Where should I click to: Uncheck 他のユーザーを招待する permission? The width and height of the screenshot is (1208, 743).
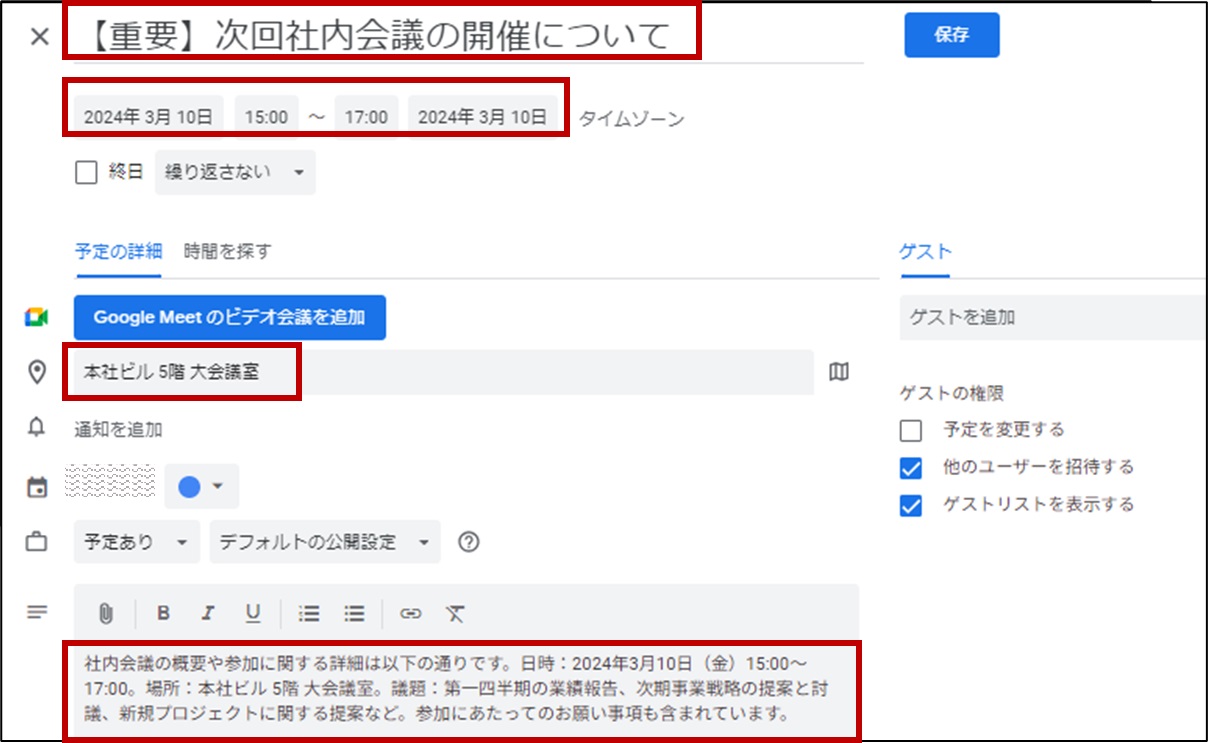tap(910, 467)
